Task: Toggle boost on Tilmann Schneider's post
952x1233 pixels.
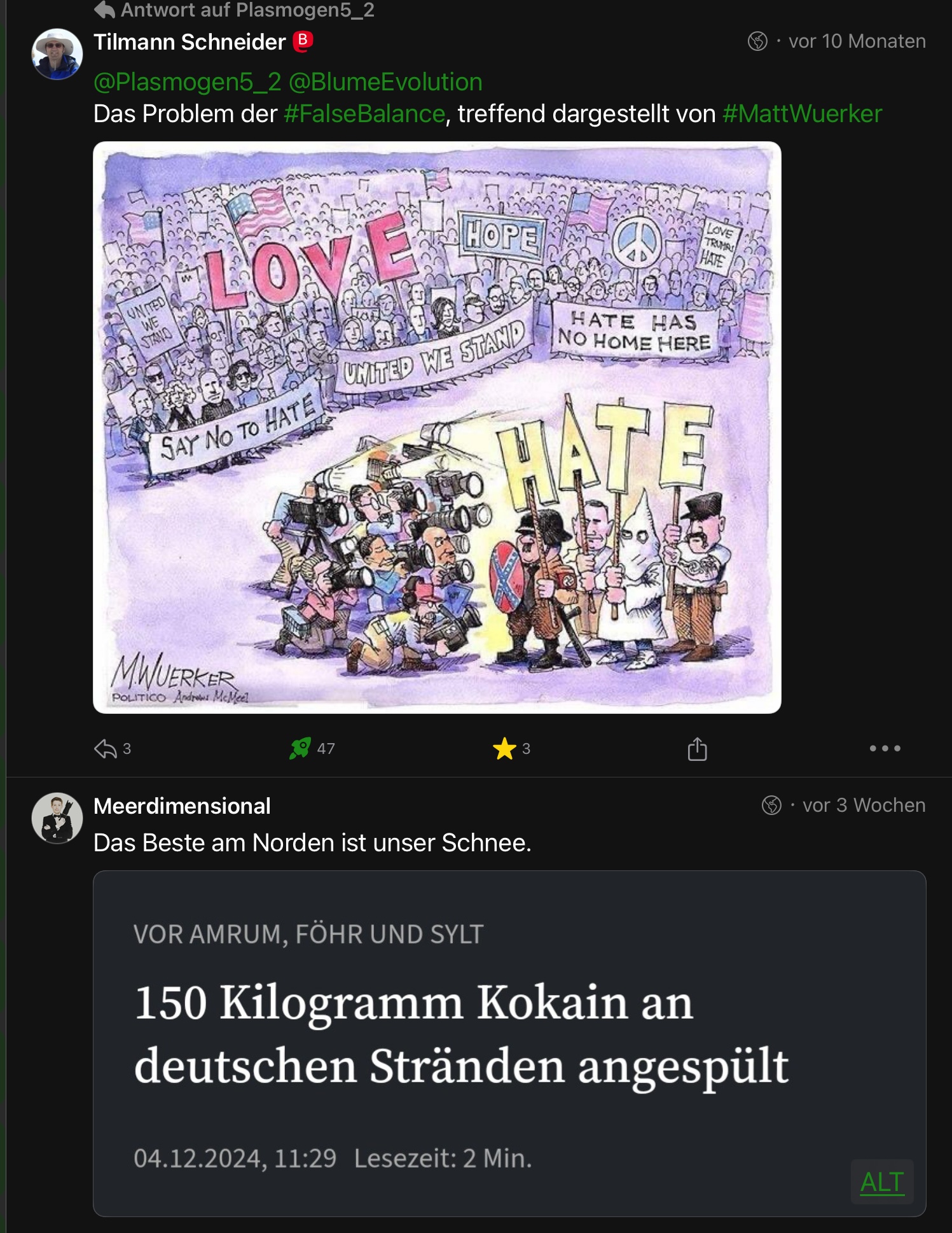Action: pos(300,748)
